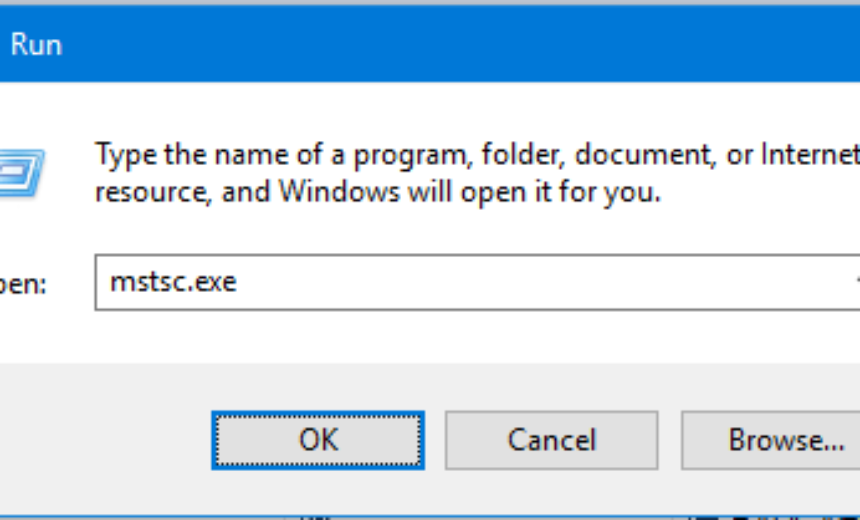Click the Open: field label
Viewport: 860px width, 520px height.
(x=22, y=283)
